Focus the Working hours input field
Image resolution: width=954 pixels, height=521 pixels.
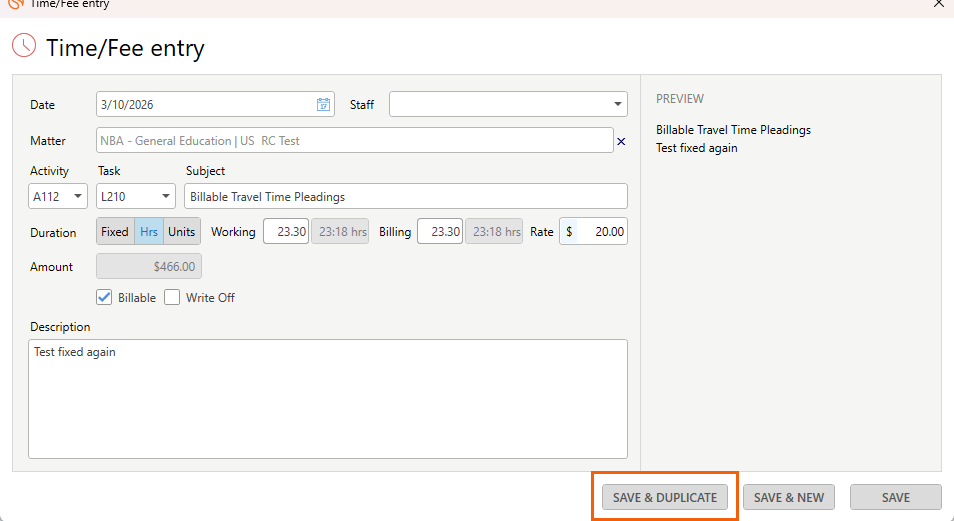click(x=286, y=232)
